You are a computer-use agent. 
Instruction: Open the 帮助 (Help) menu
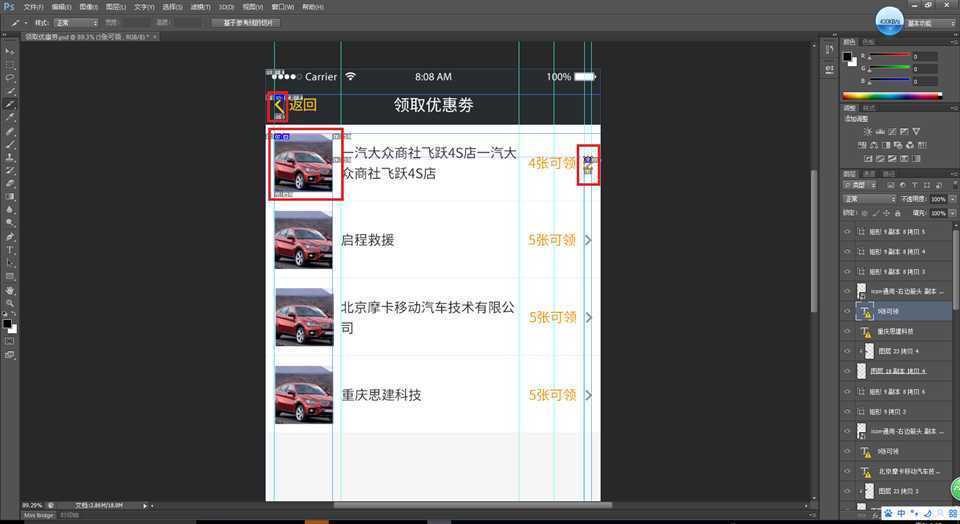[312, 7]
